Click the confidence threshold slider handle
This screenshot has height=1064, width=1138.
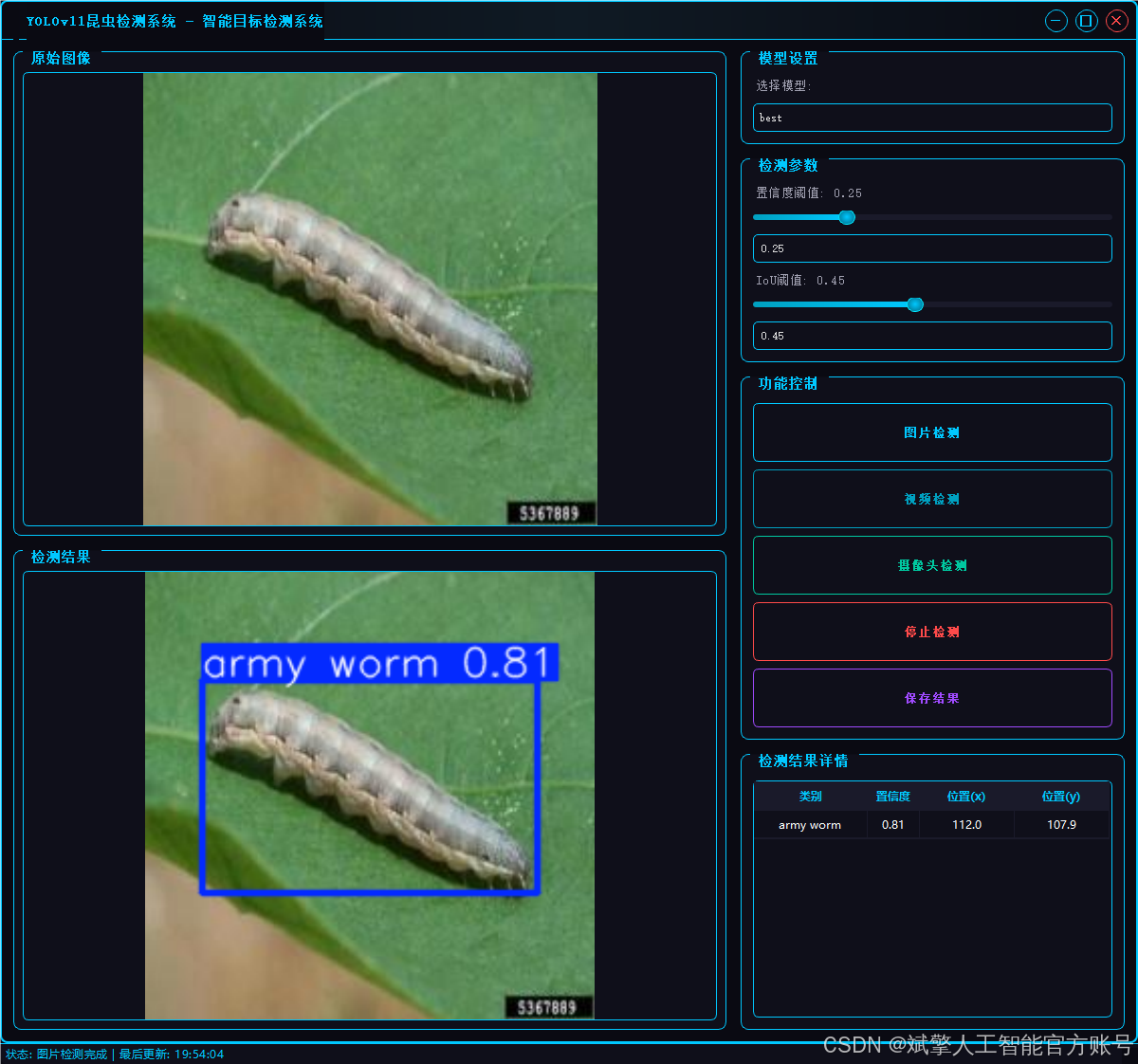pyautogui.click(x=846, y=217)
